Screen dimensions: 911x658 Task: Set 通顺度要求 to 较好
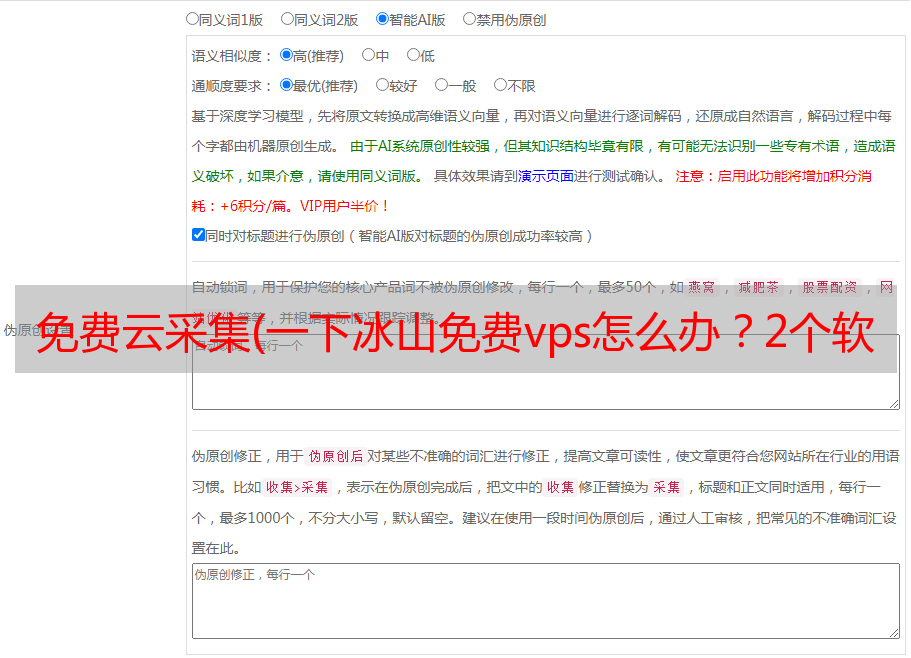click(382, 85)
